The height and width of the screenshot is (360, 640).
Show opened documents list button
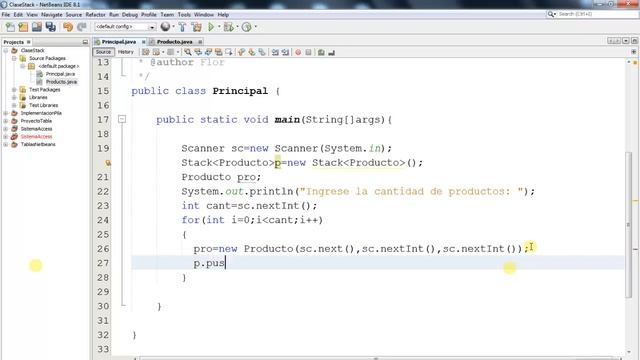[x=626, y=41]
